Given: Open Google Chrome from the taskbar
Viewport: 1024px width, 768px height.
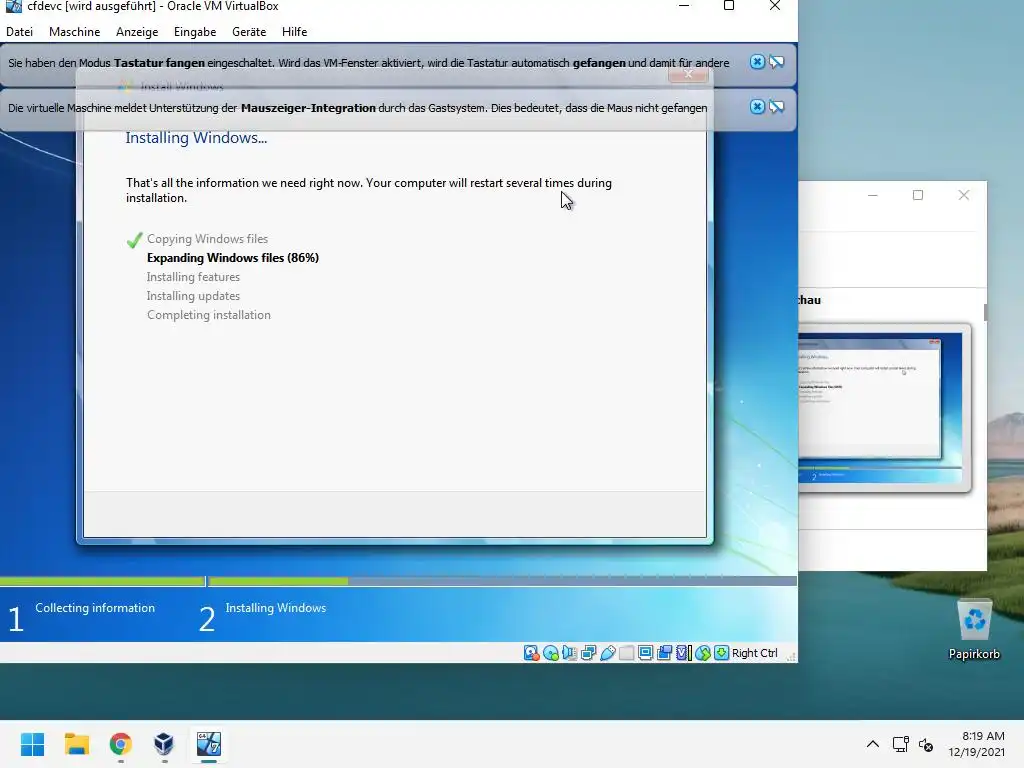Looking at the screenshot, I should [x=121, y=744].
